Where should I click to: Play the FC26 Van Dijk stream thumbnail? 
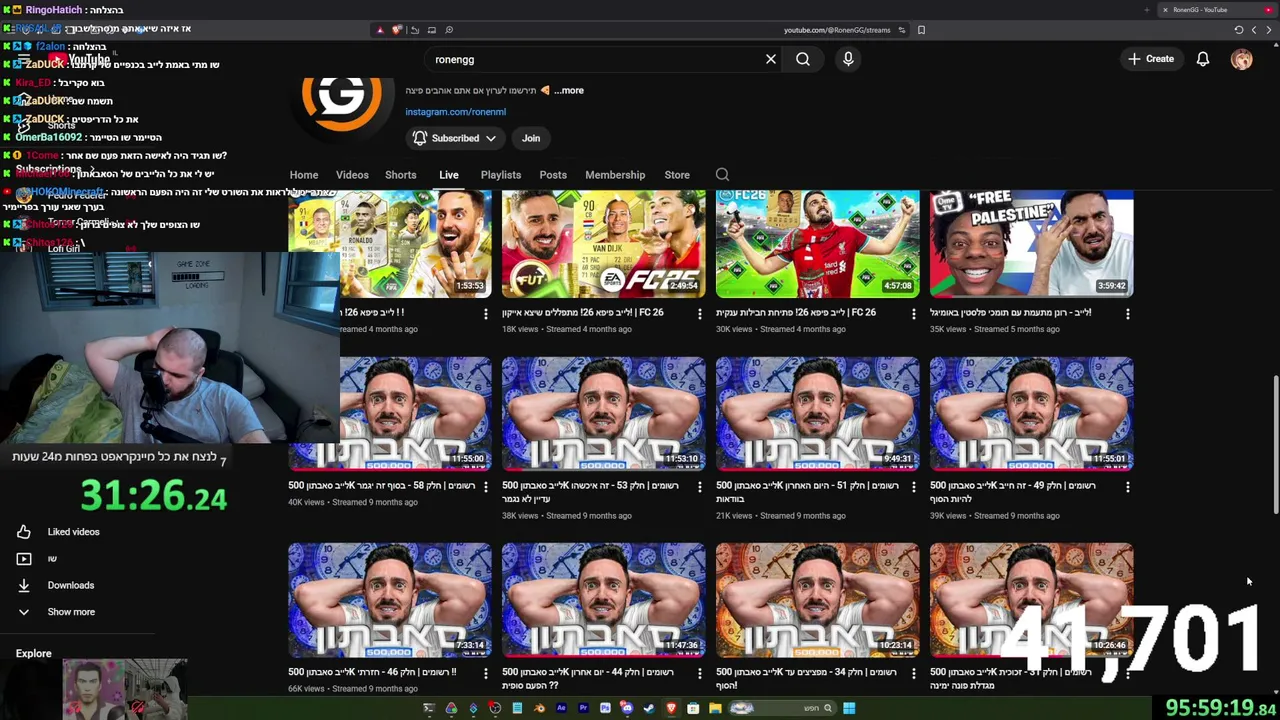click(x=604, y=244)
